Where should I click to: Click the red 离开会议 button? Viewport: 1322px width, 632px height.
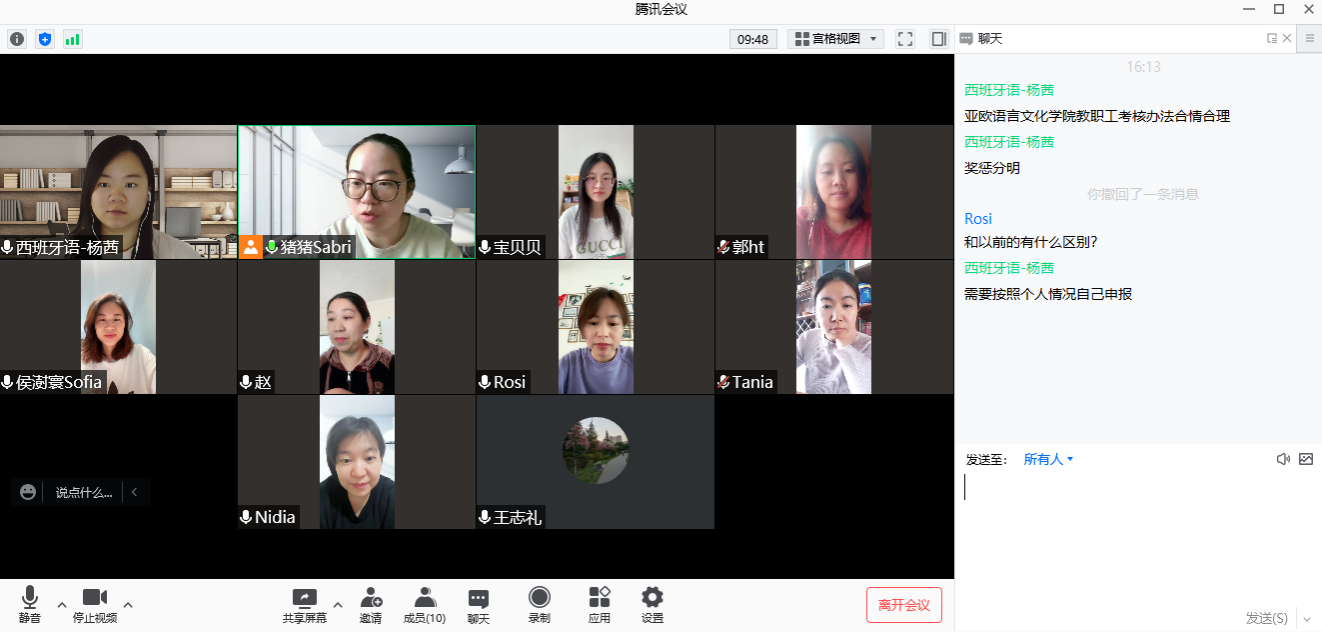click(904, 605)
